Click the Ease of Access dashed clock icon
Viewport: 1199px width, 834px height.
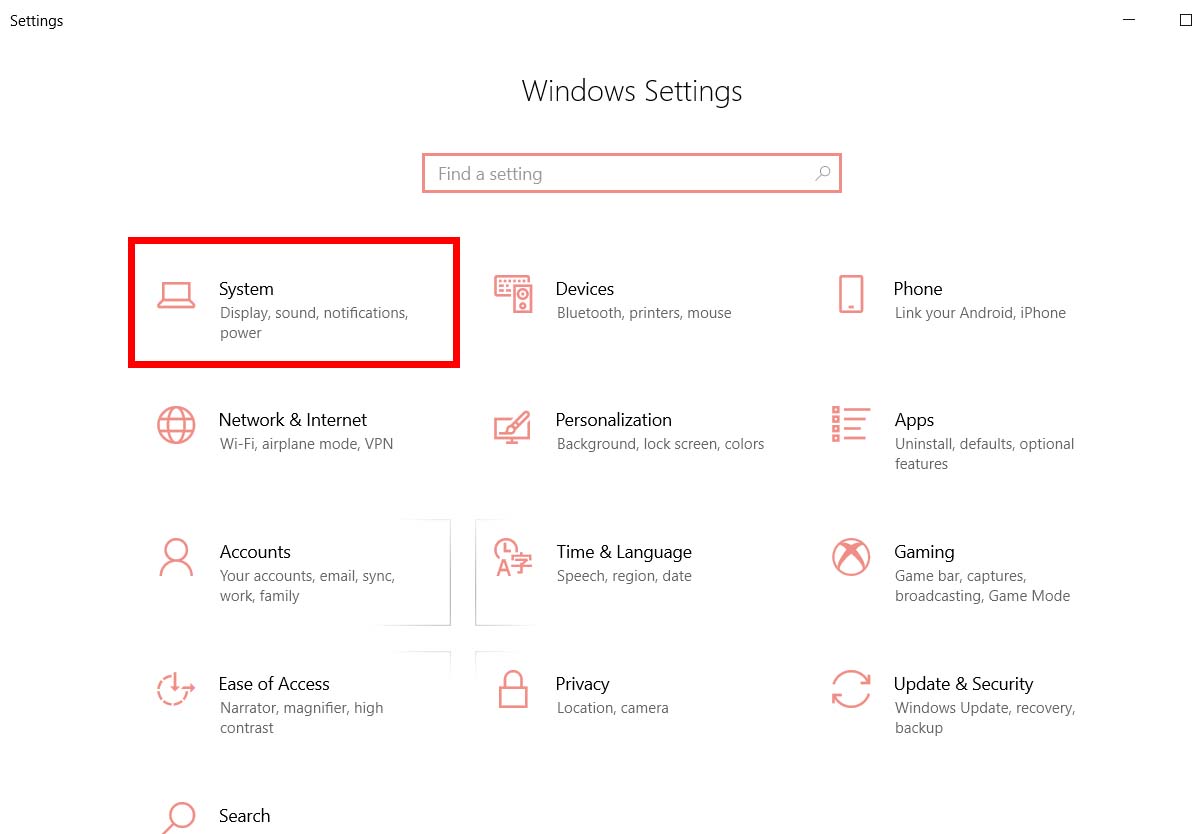click(175, 689)
